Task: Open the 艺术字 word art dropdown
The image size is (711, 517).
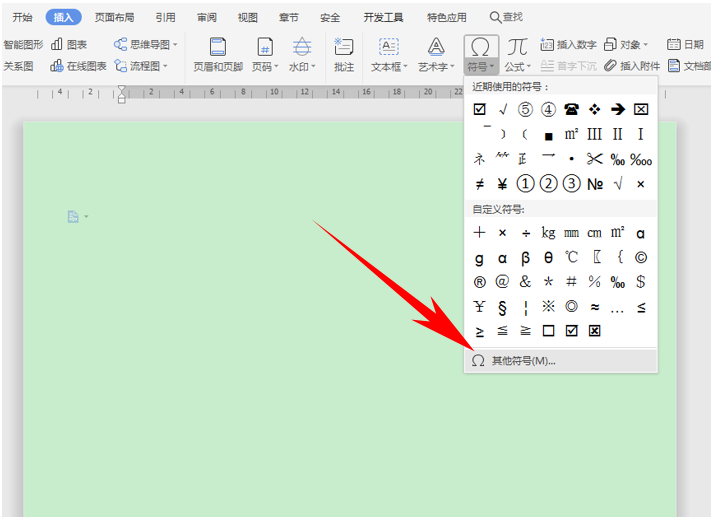Action: (436, 55)
